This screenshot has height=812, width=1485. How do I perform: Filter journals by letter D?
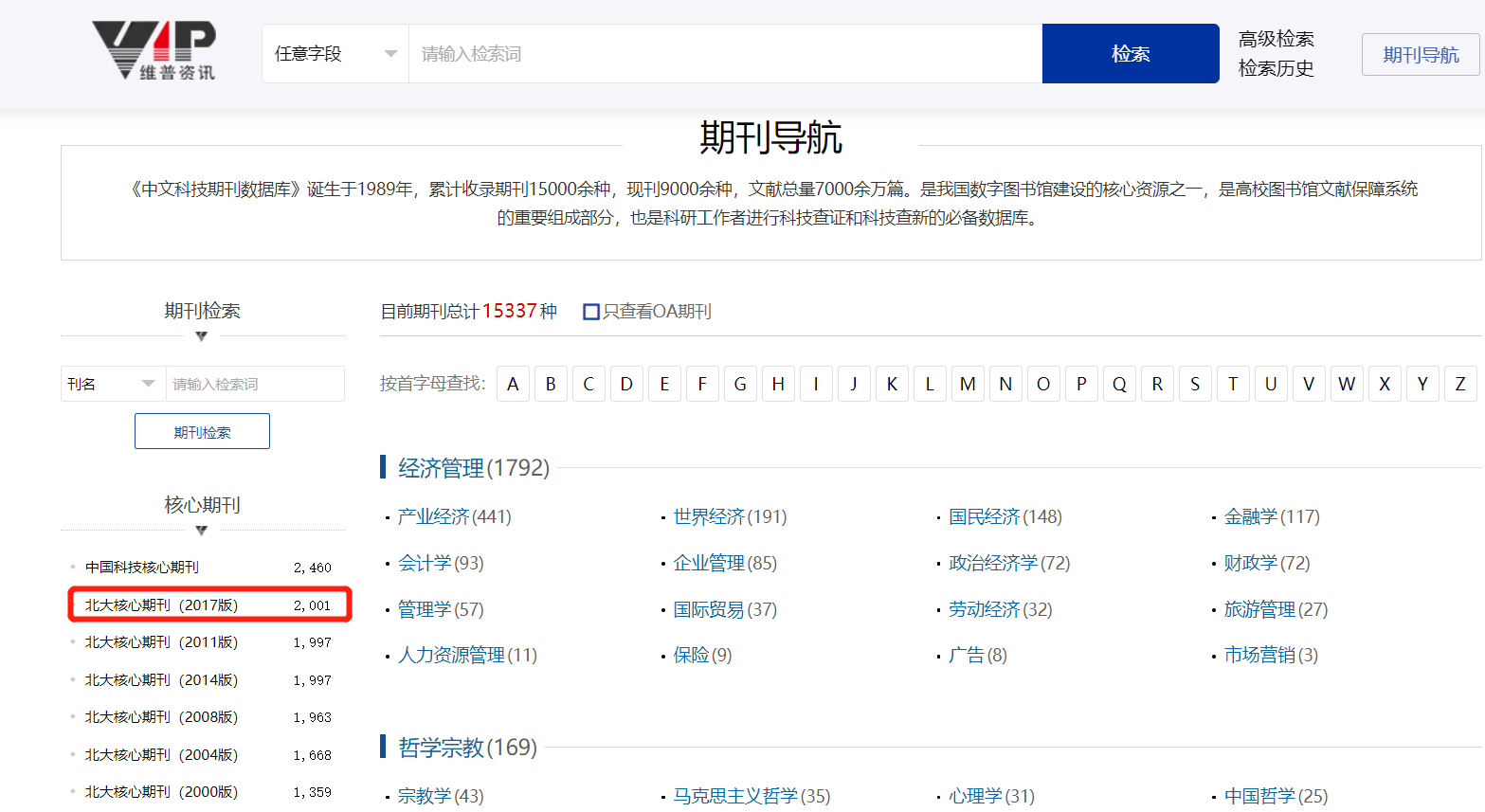coord(626,384)
